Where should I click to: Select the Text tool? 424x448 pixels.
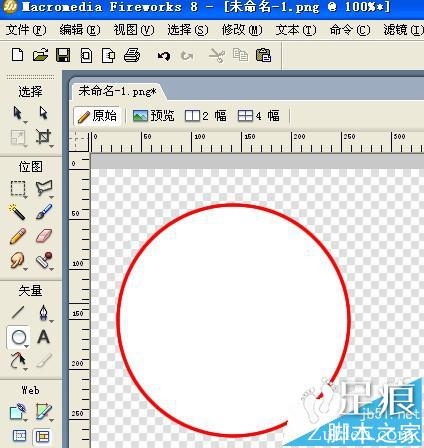[44, 337]
